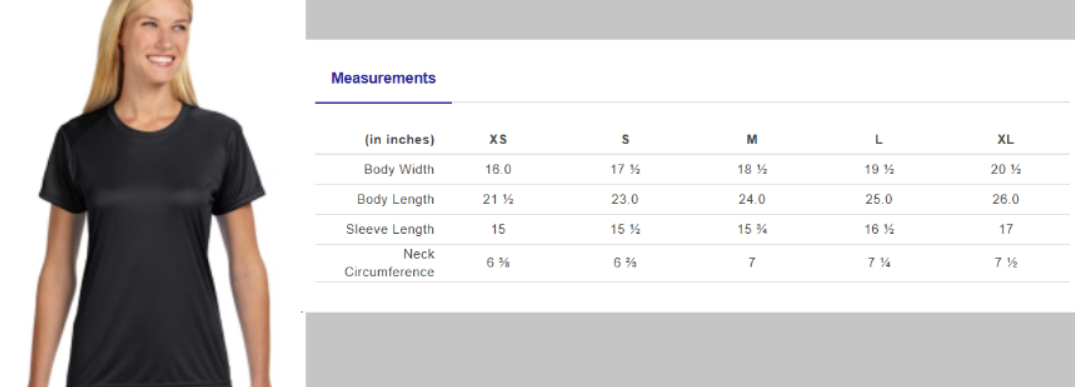Click the XL body length value 26.0

tap(1006, 200)
